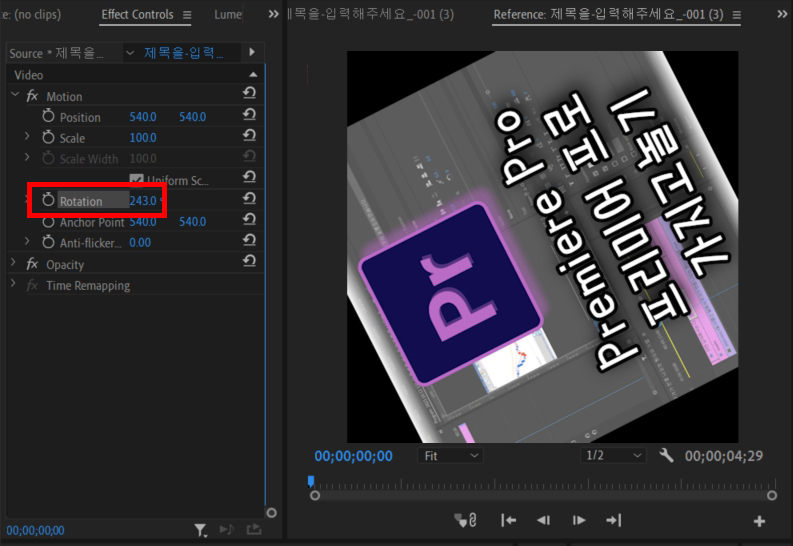The height and width of the screenshot is (546, 793).
Task: Click the export/send clip icon
Action: pyautogui.click(x=254, y=529)
